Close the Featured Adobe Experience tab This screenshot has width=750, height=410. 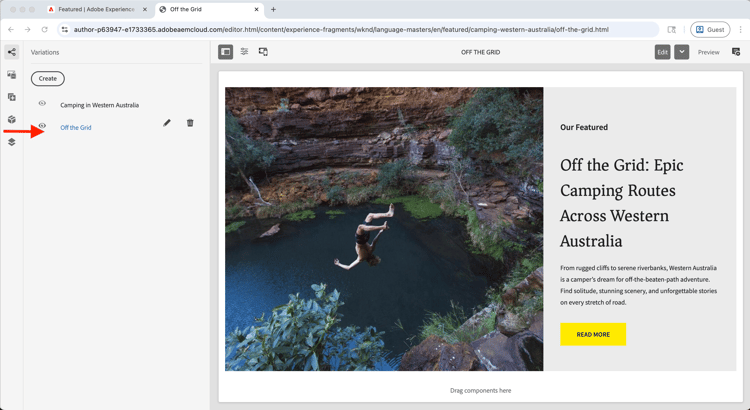(x=145, y=10)
